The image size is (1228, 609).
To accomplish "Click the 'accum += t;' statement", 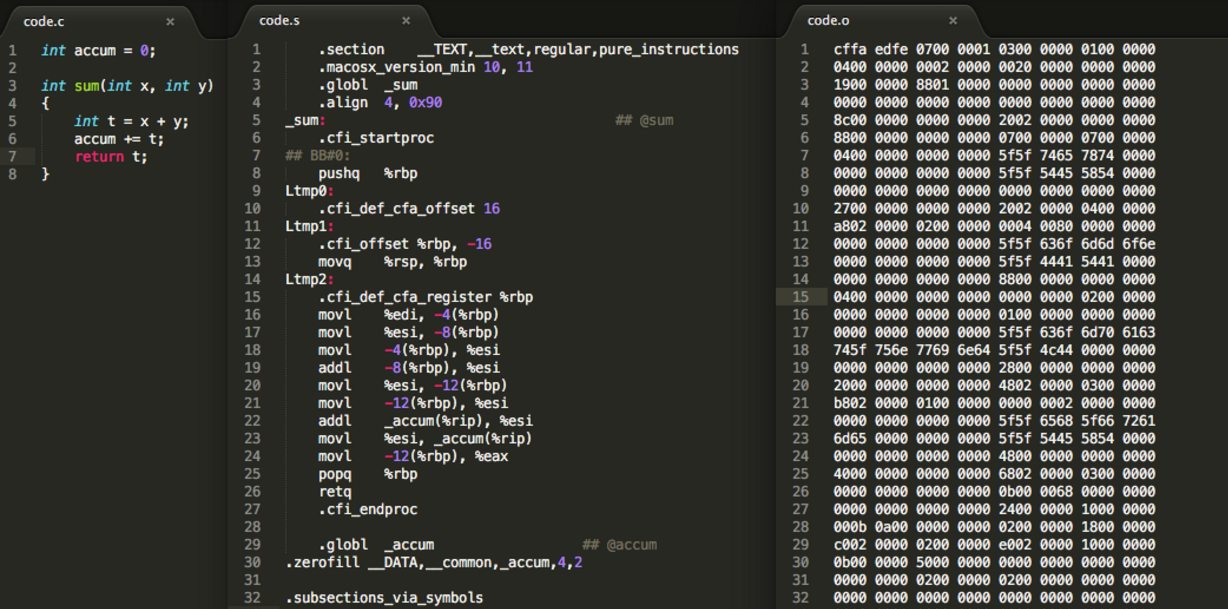I will 118,139.
